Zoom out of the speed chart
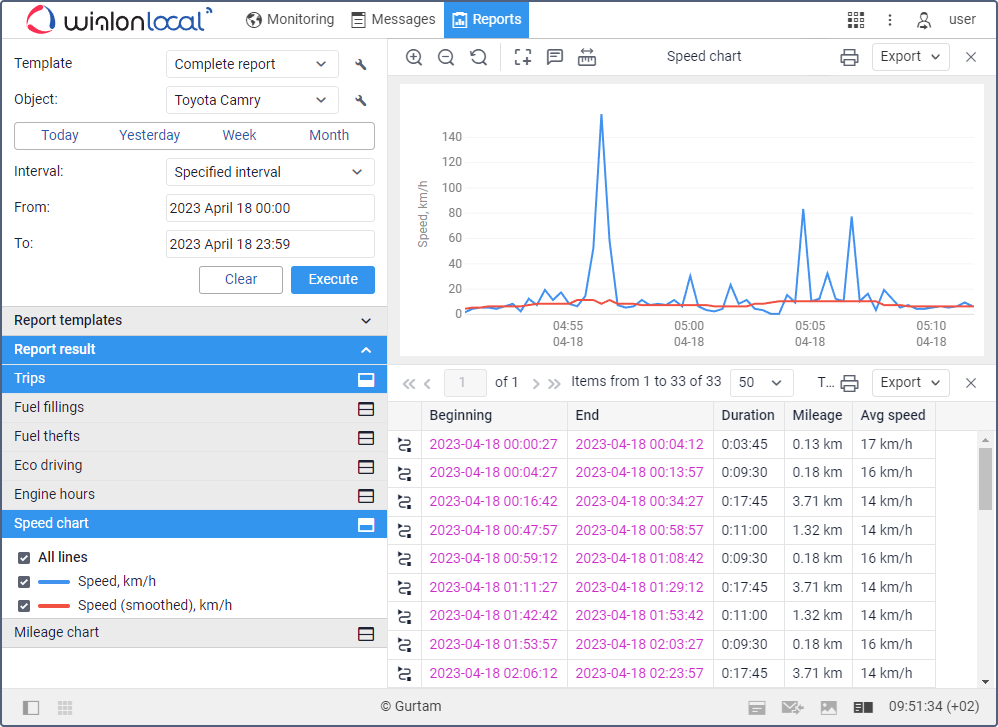The width and height of the screenshot is (998, 727). point(446,57)
